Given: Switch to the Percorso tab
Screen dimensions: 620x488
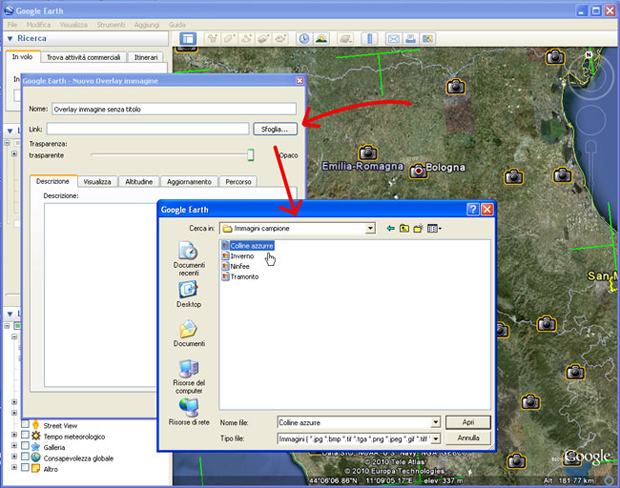Looking at the screenshot, I should [x=238, y=182].
